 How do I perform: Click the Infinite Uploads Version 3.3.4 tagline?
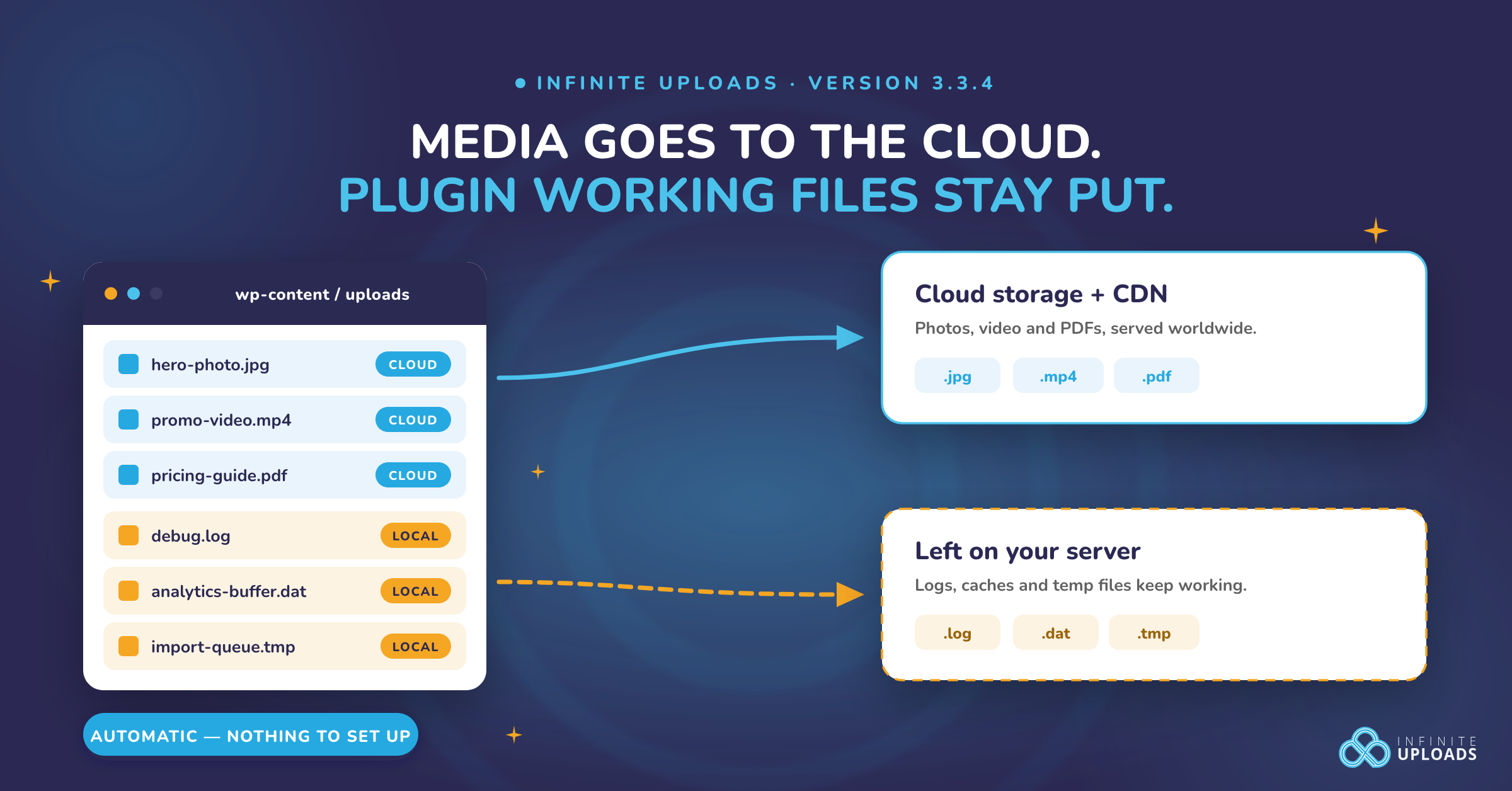click(x=754, y=83)
